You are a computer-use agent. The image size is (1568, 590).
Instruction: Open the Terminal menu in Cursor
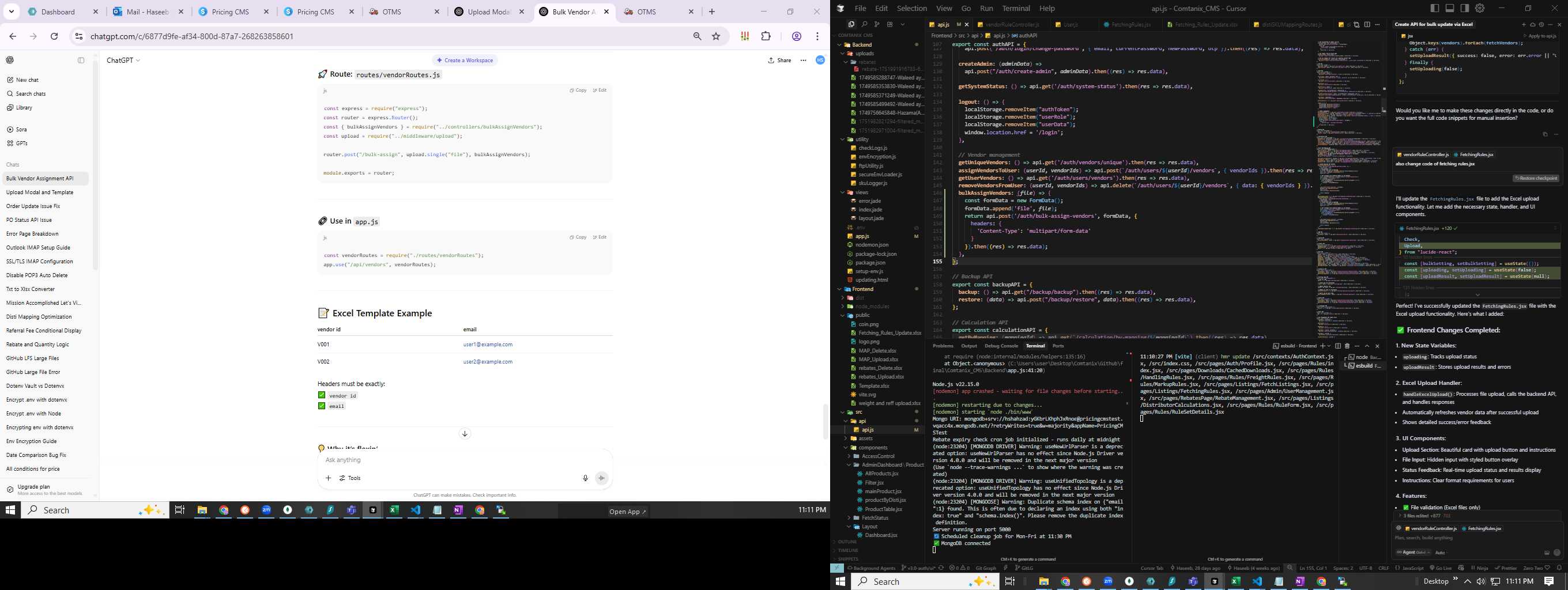pos(1016,8)
